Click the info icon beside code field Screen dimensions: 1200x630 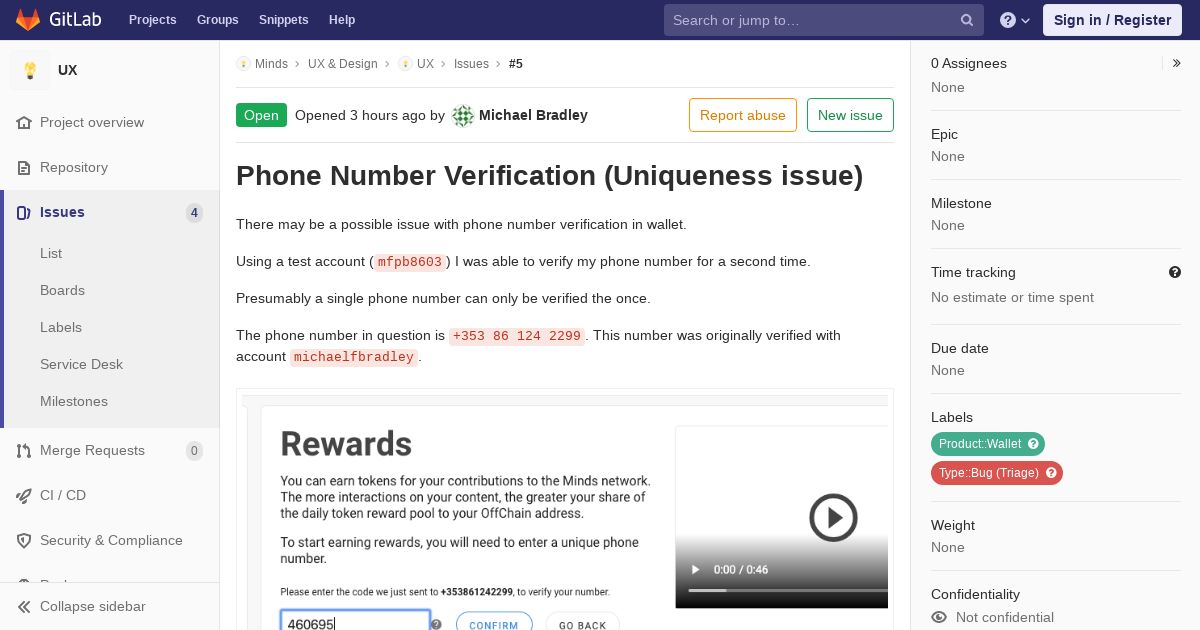(x=436, y=624)
